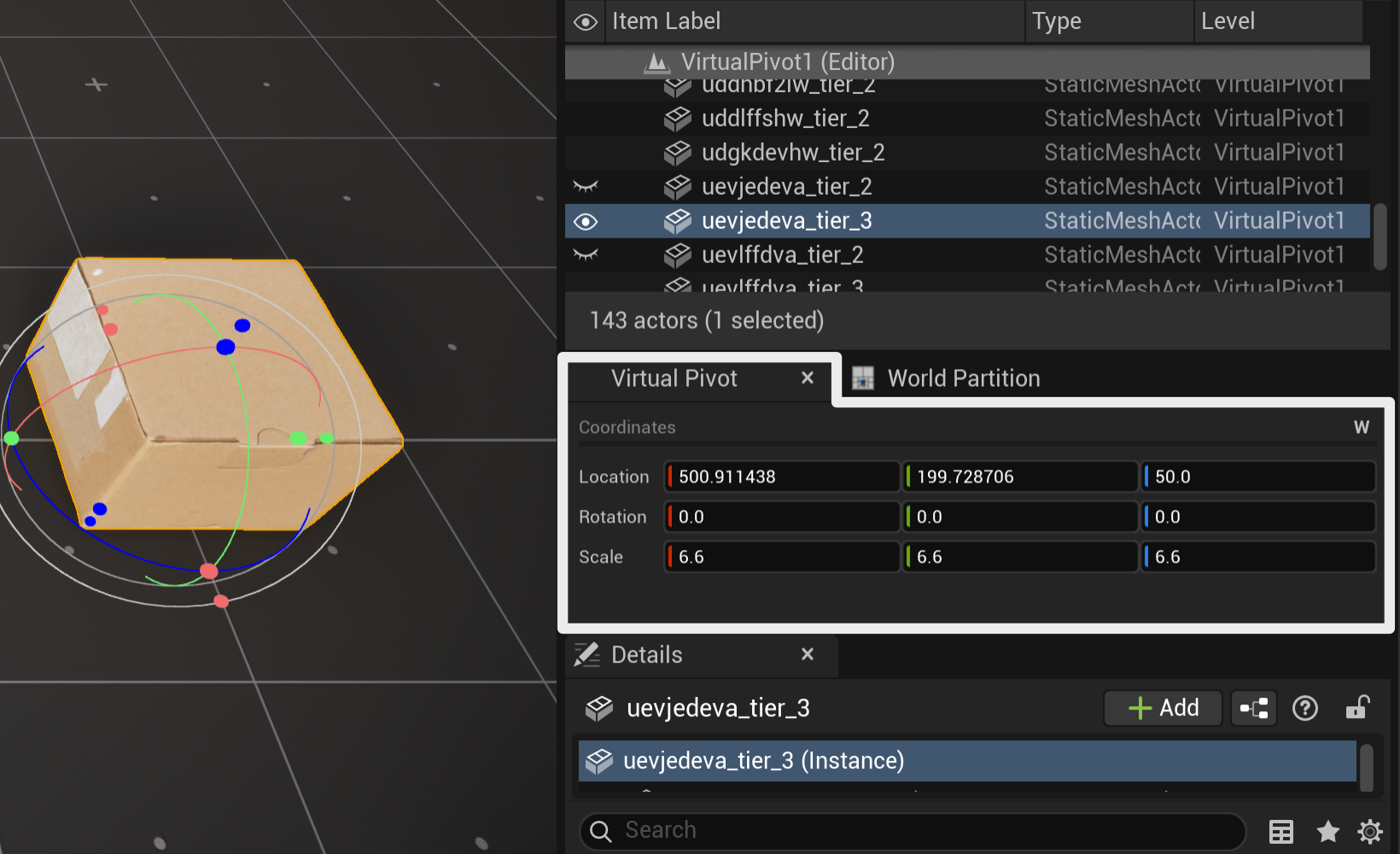The height and width of the screenshot is (854, 1400).
Task: Show hidden actor uevjedeva_tier_2
Action: (586, 186)
